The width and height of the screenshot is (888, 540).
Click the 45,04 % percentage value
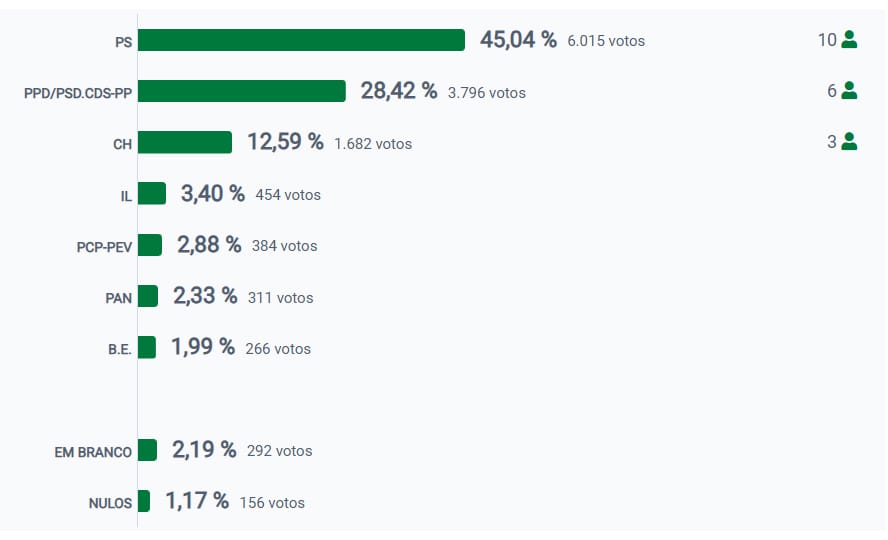click(518, 40)
